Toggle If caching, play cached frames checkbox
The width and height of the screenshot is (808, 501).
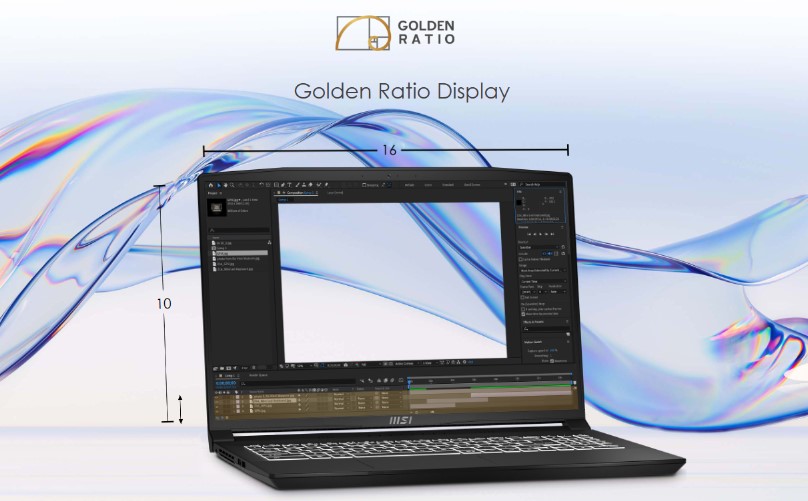click(x=523, y=309)
